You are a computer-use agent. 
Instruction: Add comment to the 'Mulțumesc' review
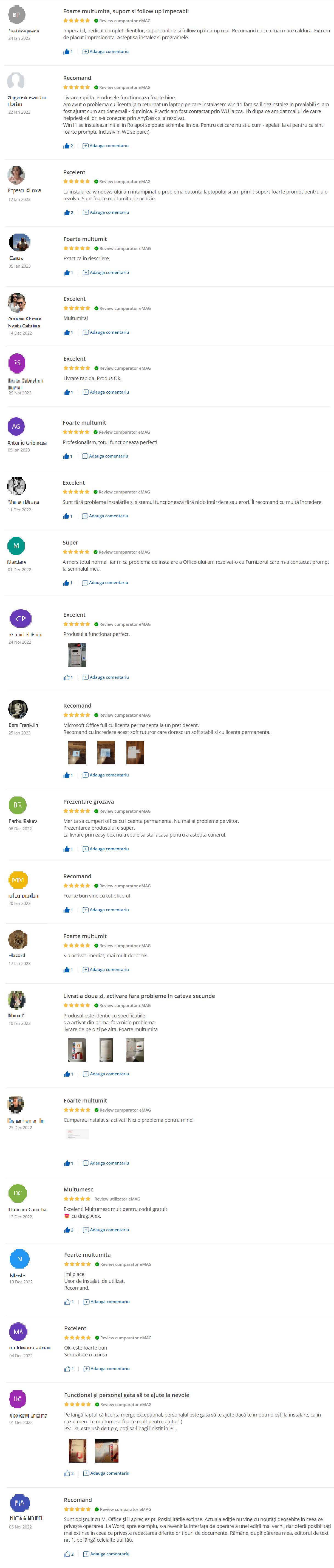pyautogui.click(x=106, y=1230)
